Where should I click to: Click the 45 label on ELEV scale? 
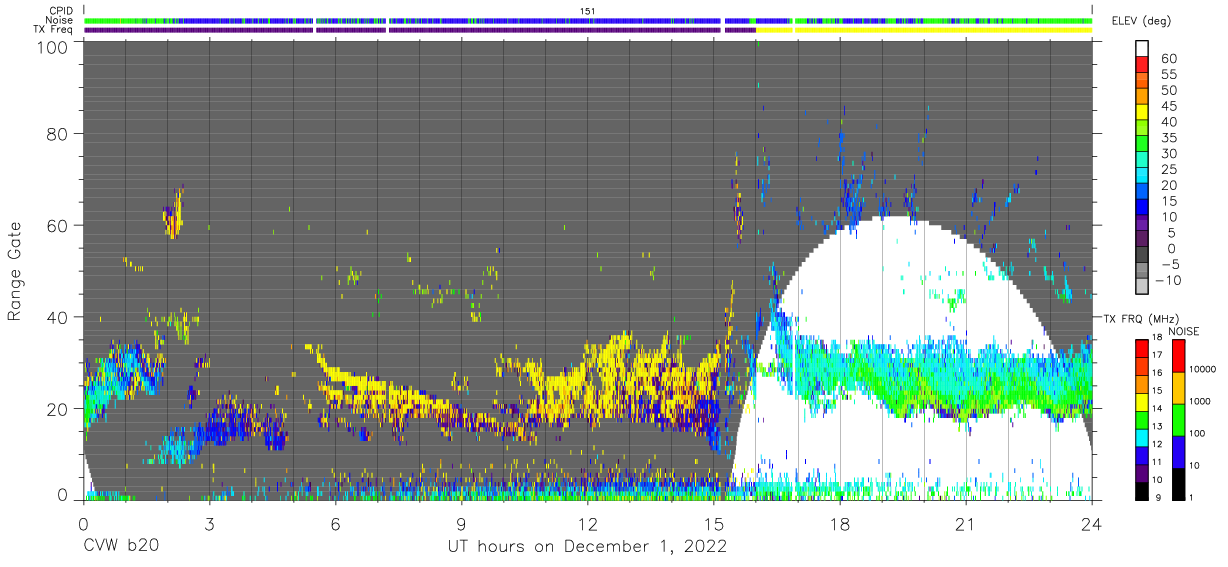click(1167, 106)
